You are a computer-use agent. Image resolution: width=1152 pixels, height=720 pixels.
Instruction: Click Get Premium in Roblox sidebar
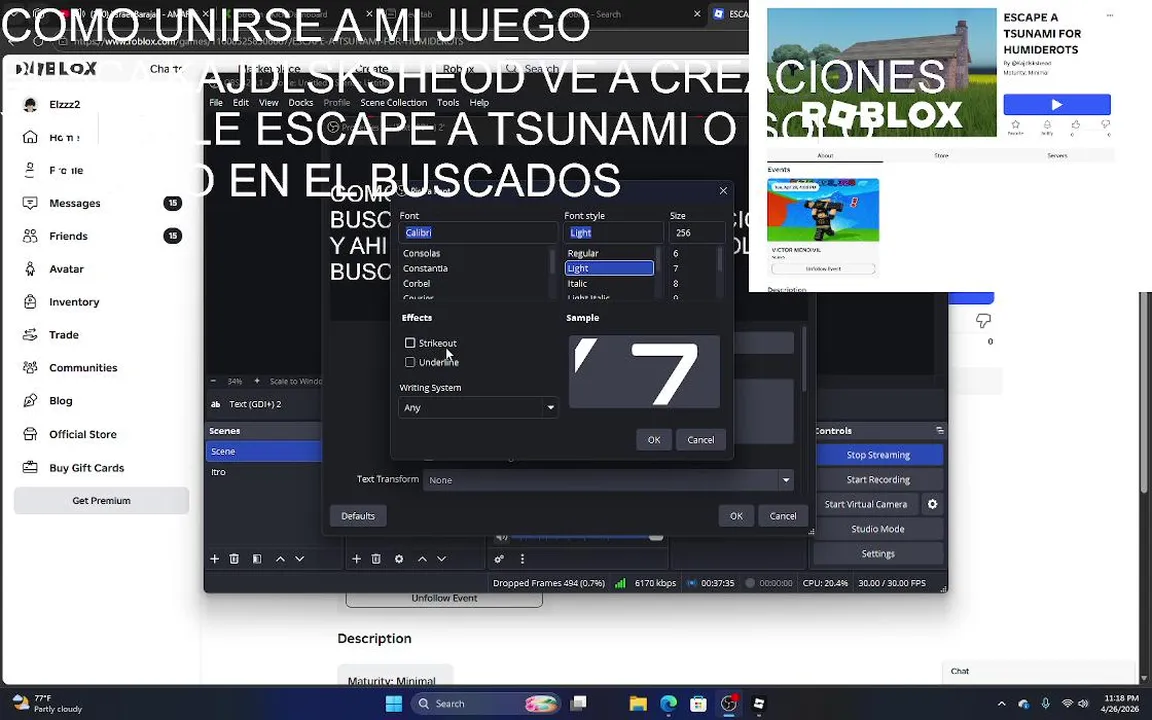101,500
